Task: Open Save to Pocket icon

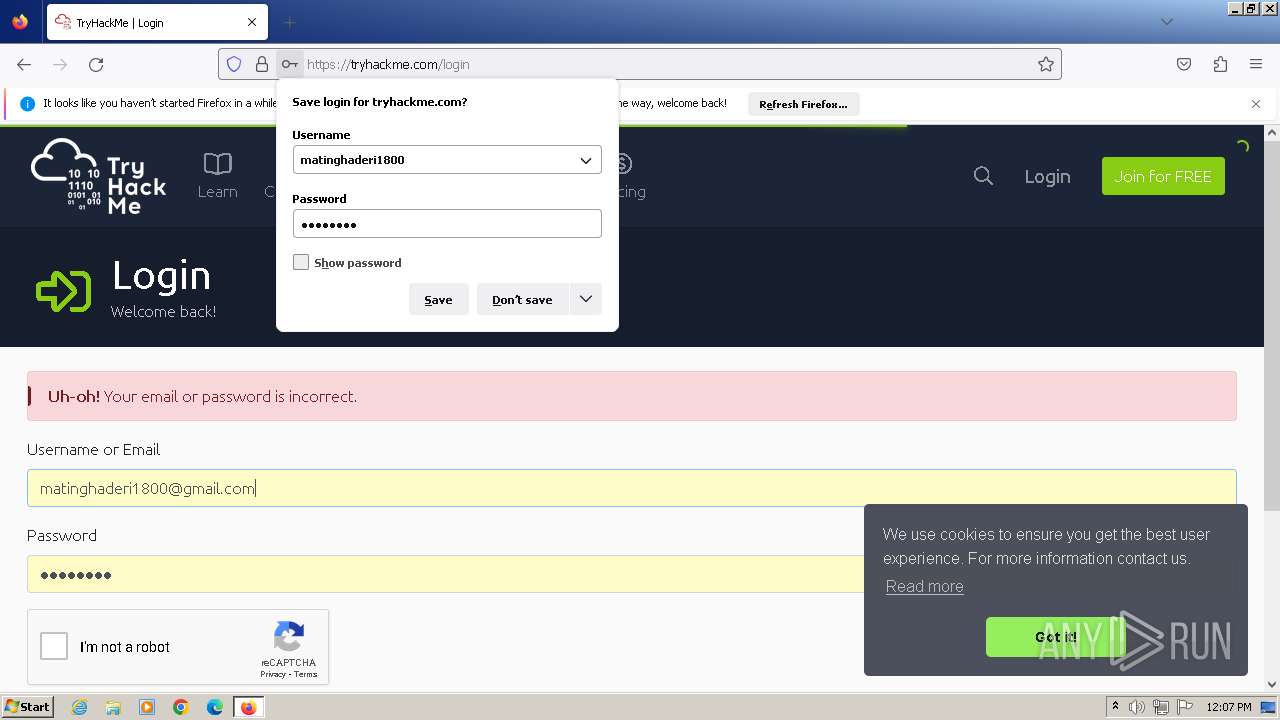Action: tap(1184, 64)
